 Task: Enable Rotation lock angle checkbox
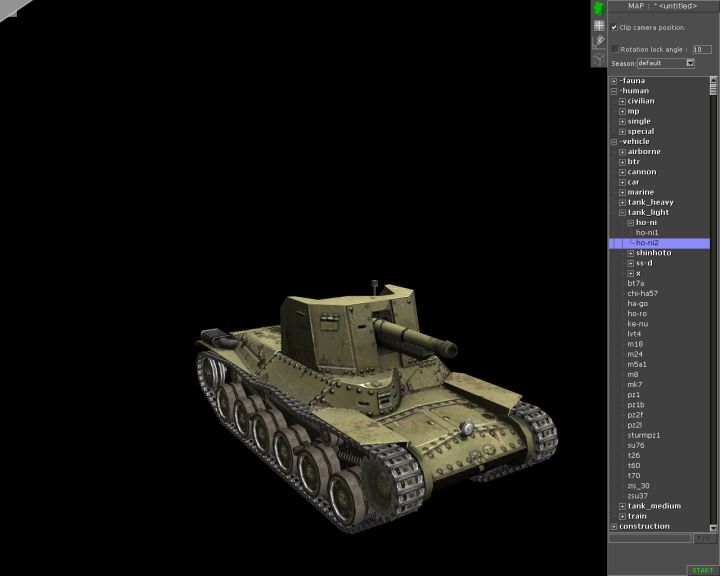click(x=615, y=48)
